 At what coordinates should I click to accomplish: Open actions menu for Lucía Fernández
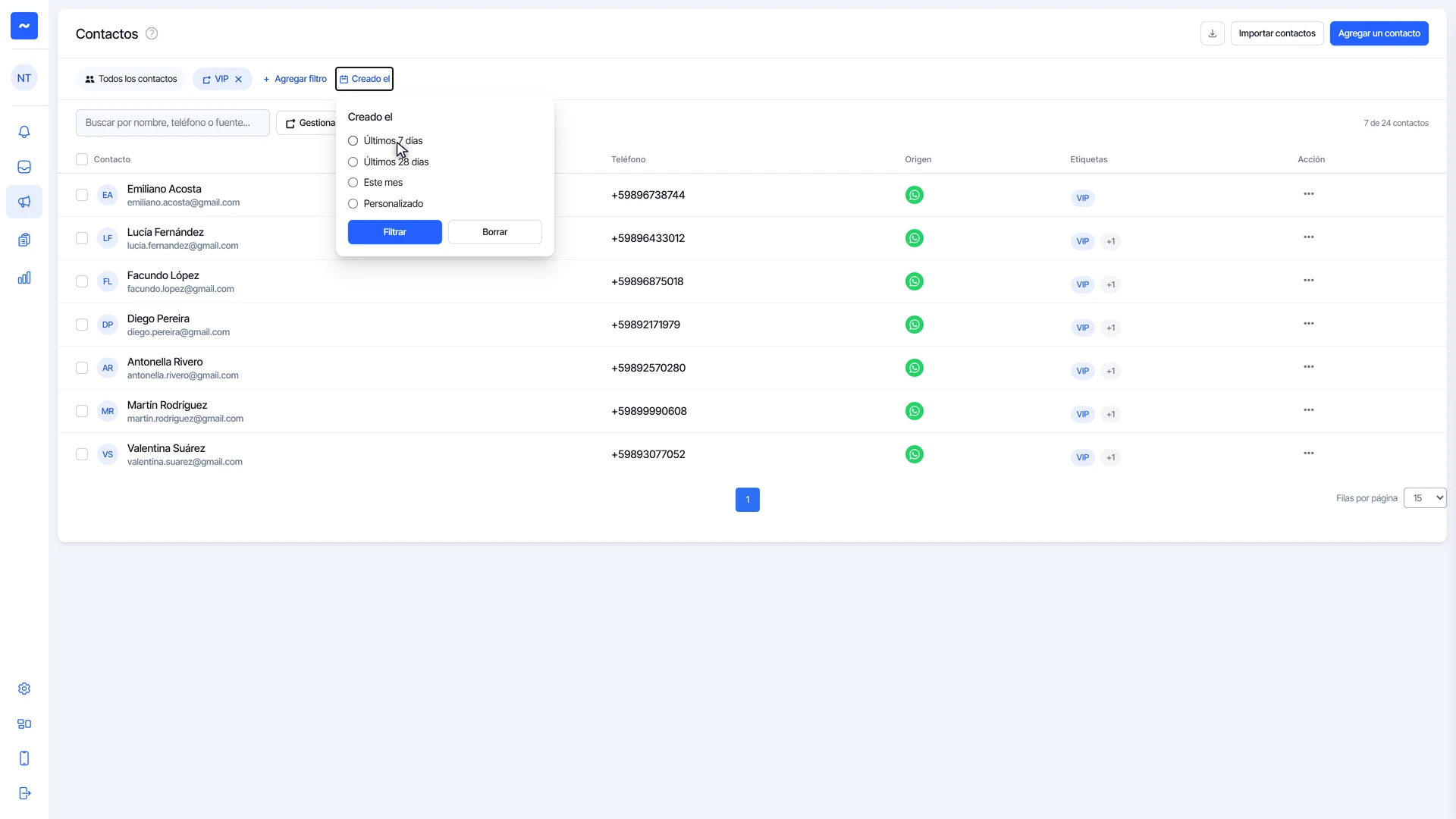pyautogui.click(x=1309, y=237)
